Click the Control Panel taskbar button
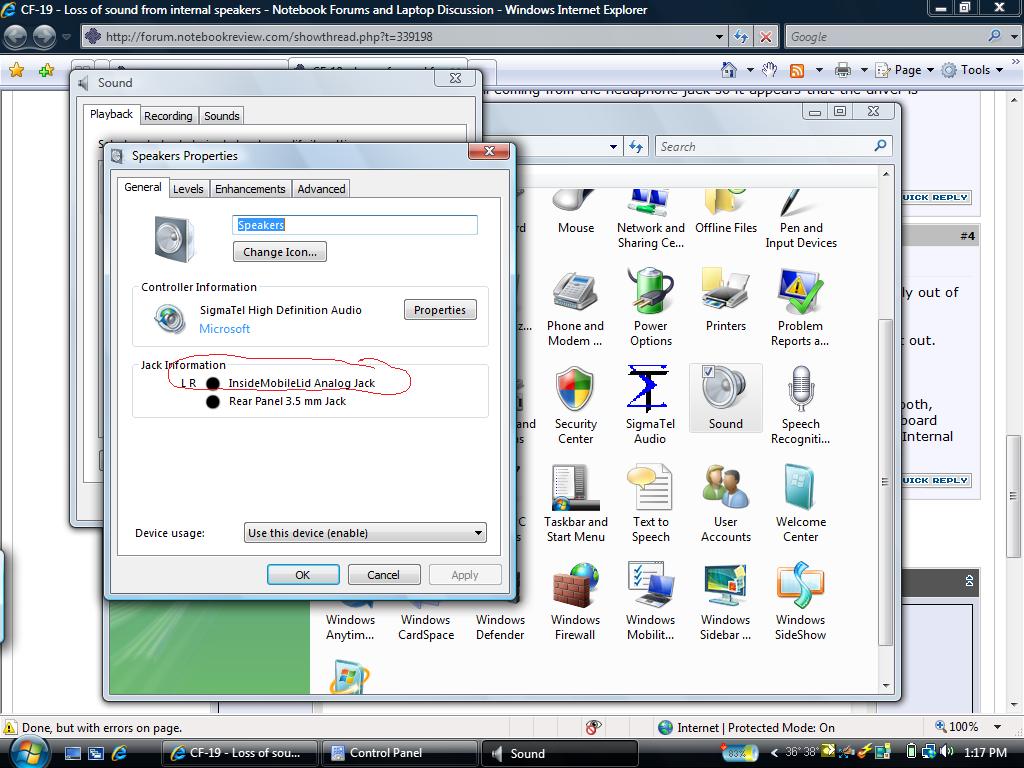Screen dimensions: 1024x768 (400, 753)
